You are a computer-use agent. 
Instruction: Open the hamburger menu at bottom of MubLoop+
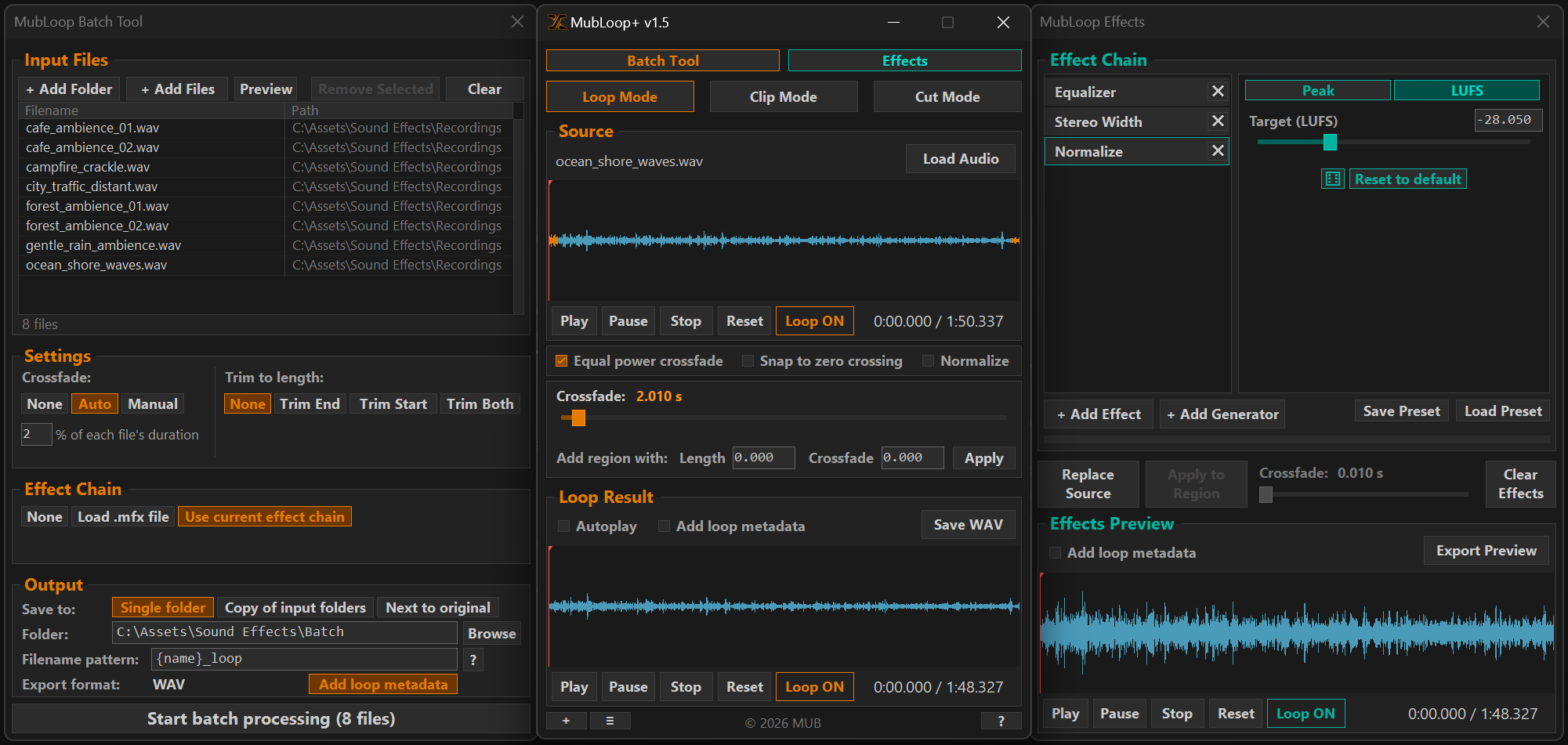tap(610, 721)
